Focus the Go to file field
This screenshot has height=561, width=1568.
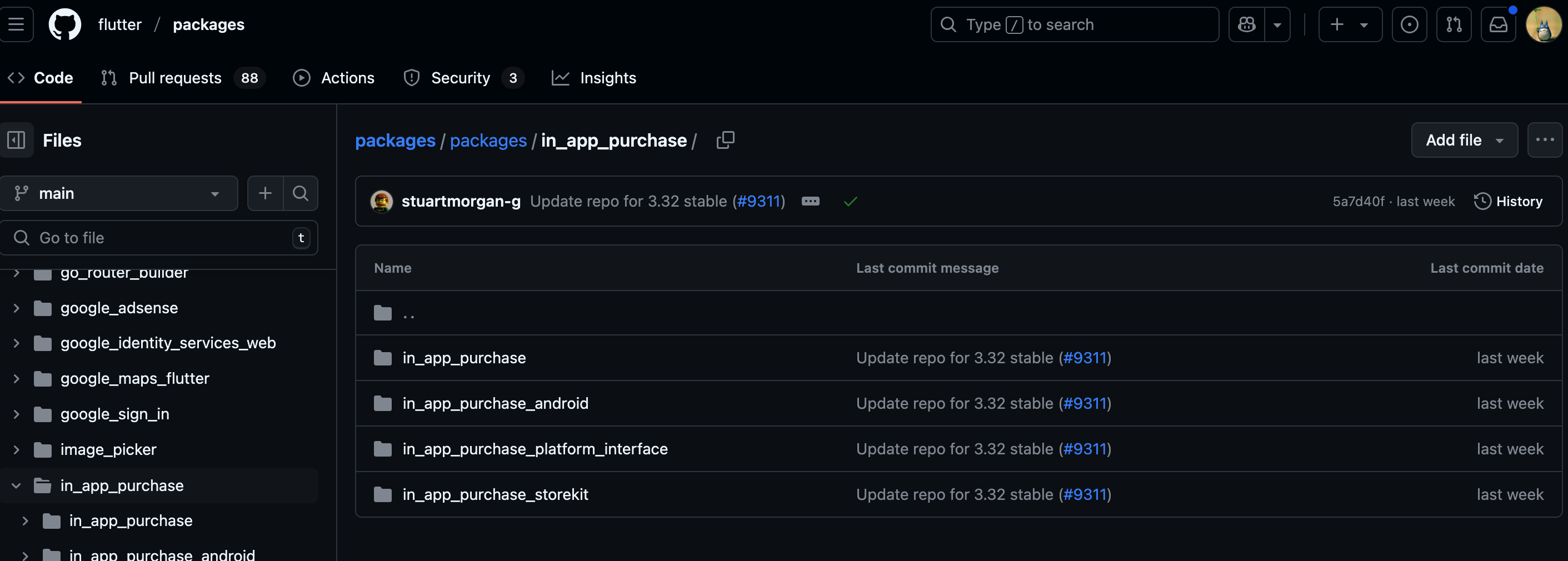pyautogui.click(x=158, y=238)
